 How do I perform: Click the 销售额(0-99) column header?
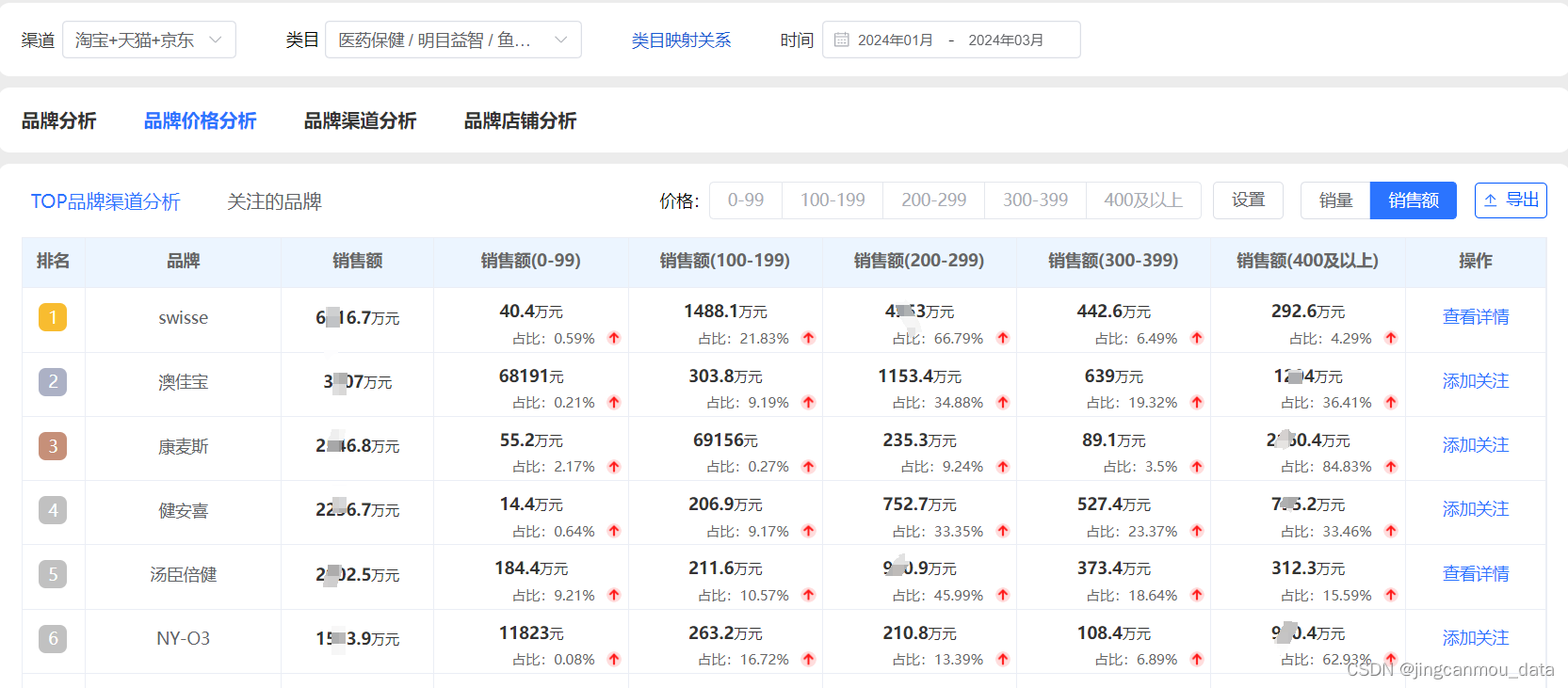(531, 261)
